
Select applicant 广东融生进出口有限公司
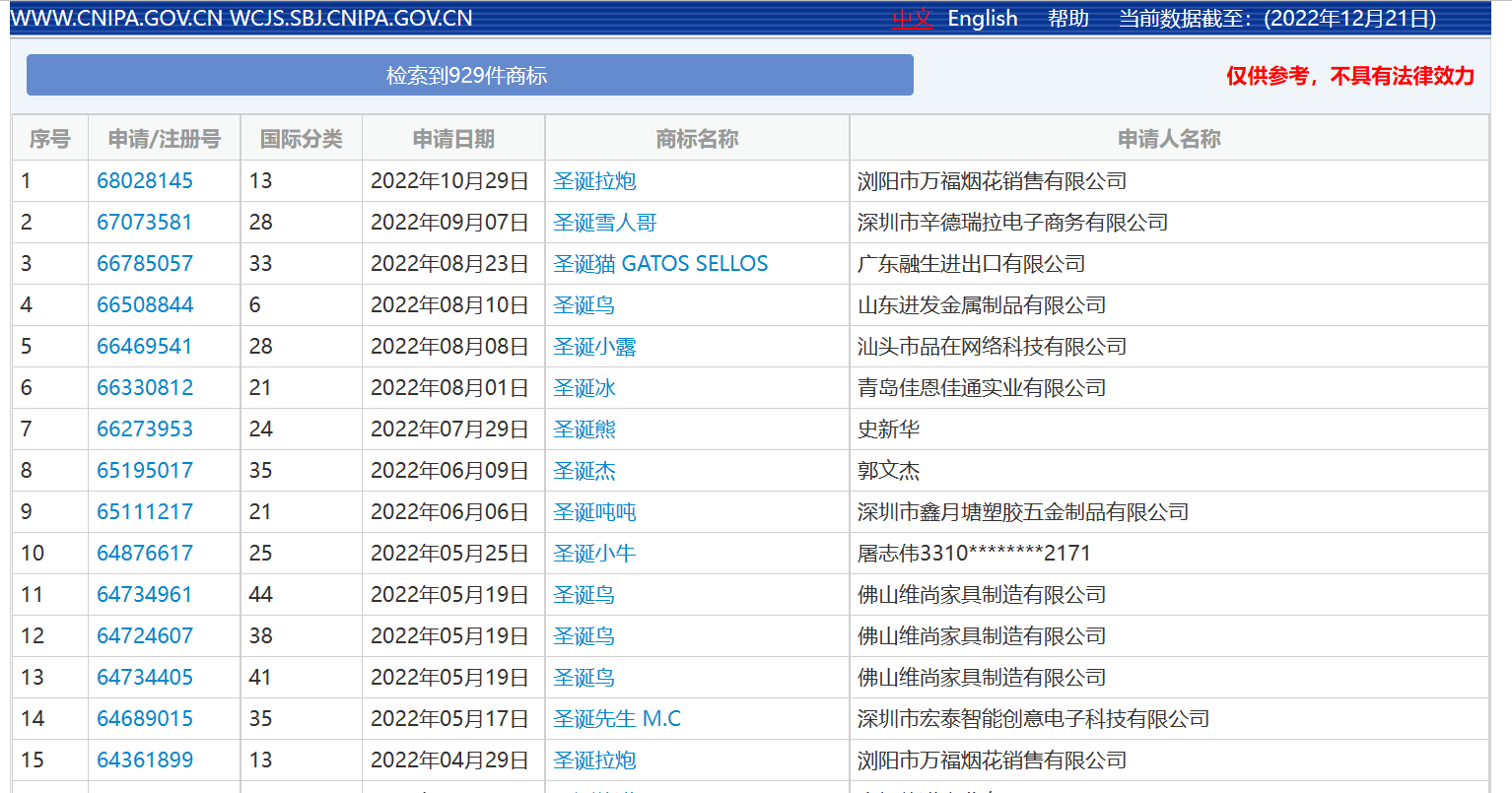point(972,264)
